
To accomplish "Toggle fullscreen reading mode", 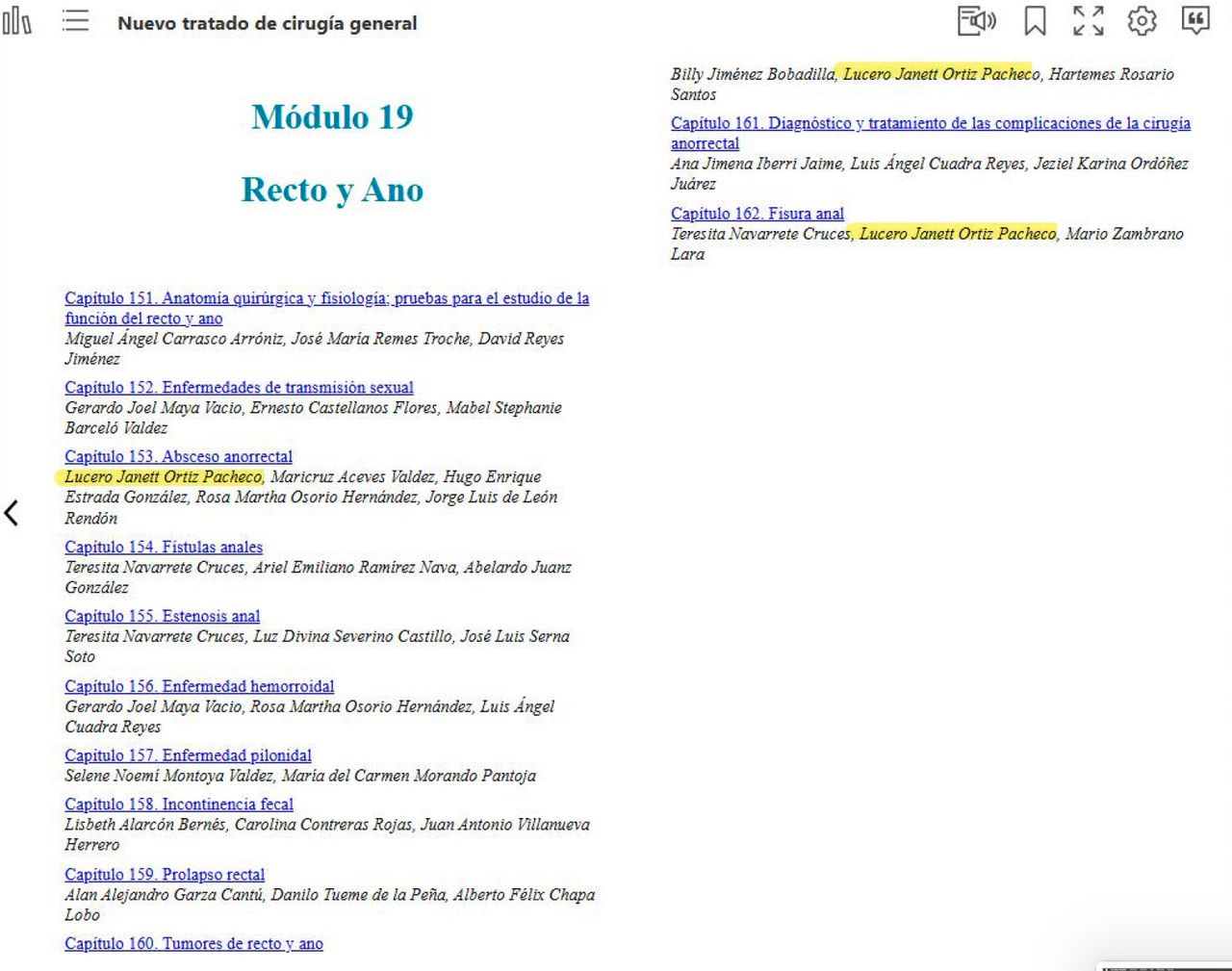I will pos(1089,21).
